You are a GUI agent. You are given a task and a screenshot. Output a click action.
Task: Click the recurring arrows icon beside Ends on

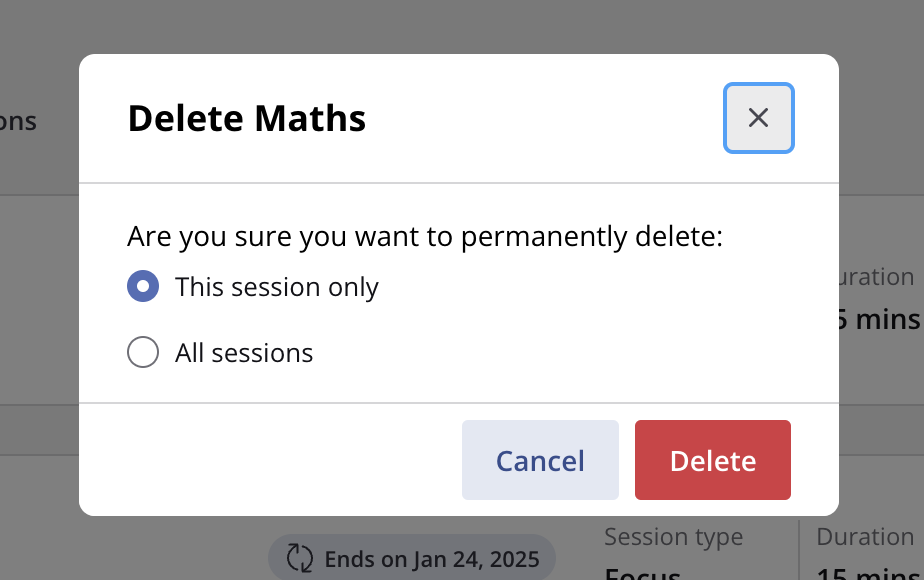coord(299,558)
